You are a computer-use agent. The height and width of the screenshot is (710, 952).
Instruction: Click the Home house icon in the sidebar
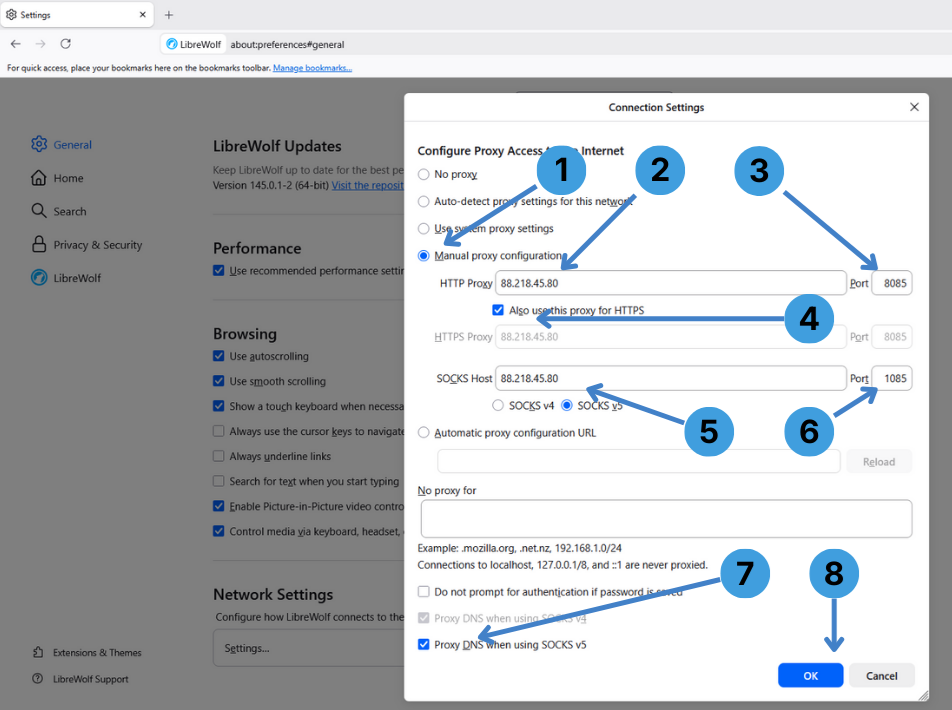pos(39,177)
